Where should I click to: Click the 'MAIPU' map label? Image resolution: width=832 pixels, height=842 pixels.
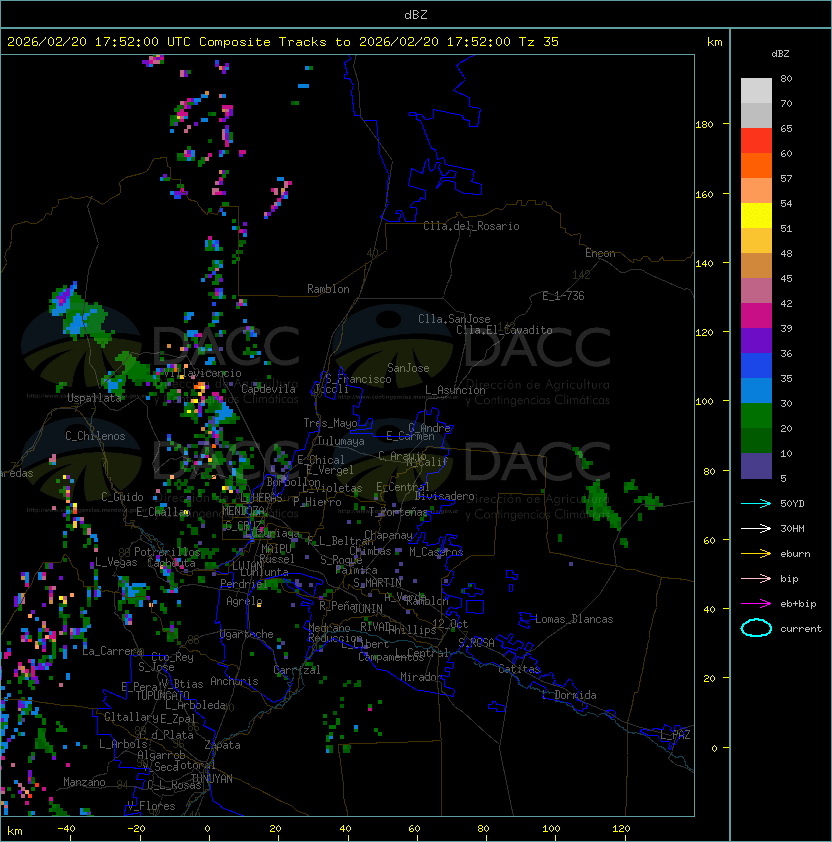click(x=276, y=549)
